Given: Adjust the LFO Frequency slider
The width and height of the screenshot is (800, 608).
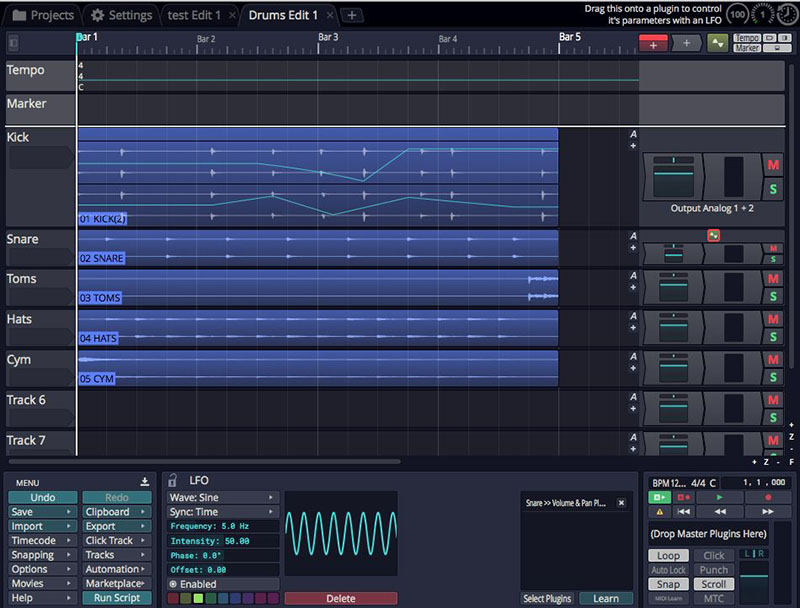Looking at the screenshot, I should click(x=223, y=526).
